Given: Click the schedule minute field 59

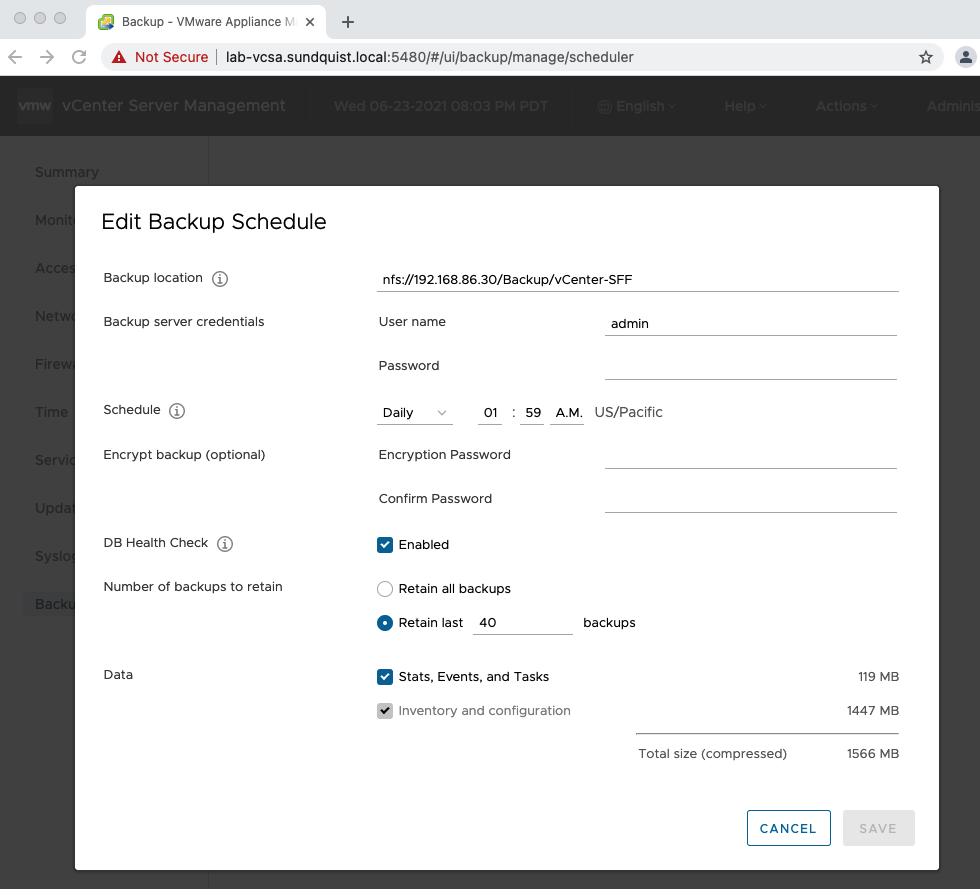Looking at the screenshot, I should pos(532,413).
